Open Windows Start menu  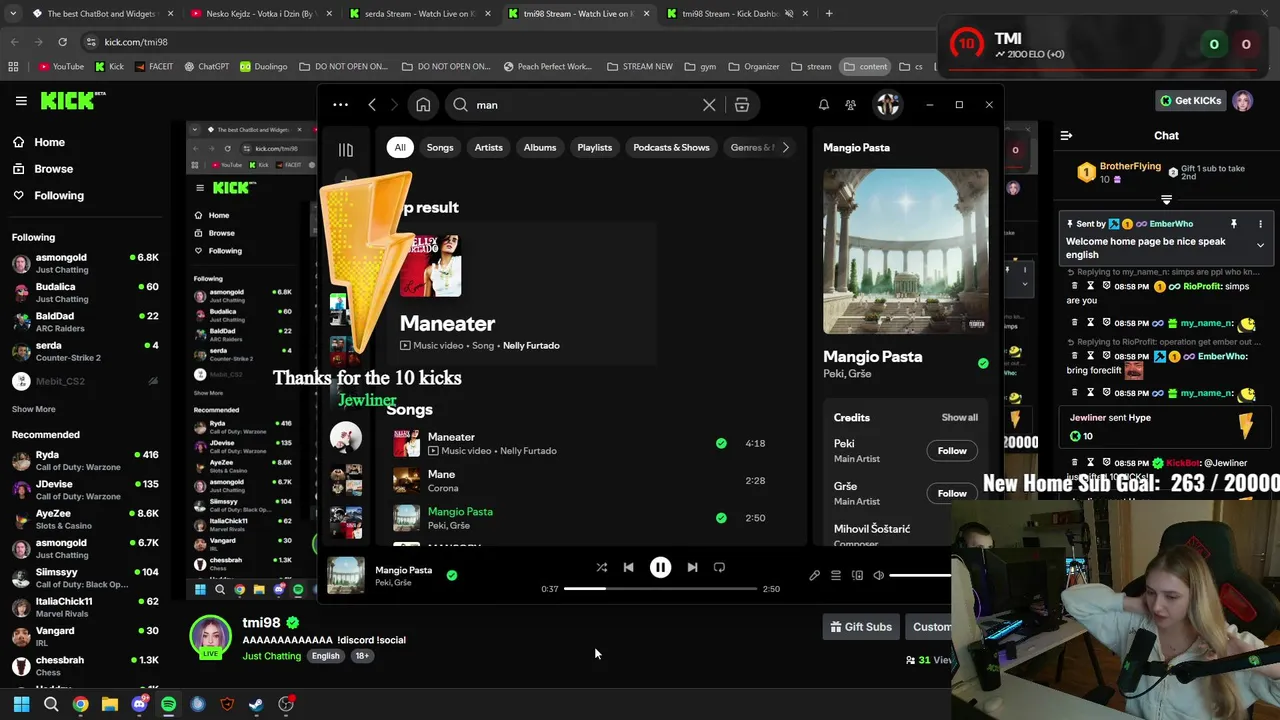click(x=21, y=704)
